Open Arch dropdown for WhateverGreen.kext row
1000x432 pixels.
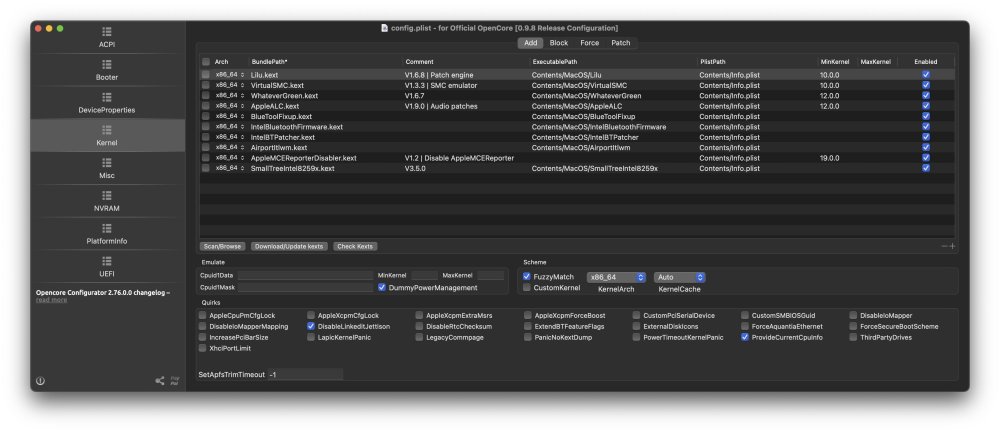[x=230, y=96]
